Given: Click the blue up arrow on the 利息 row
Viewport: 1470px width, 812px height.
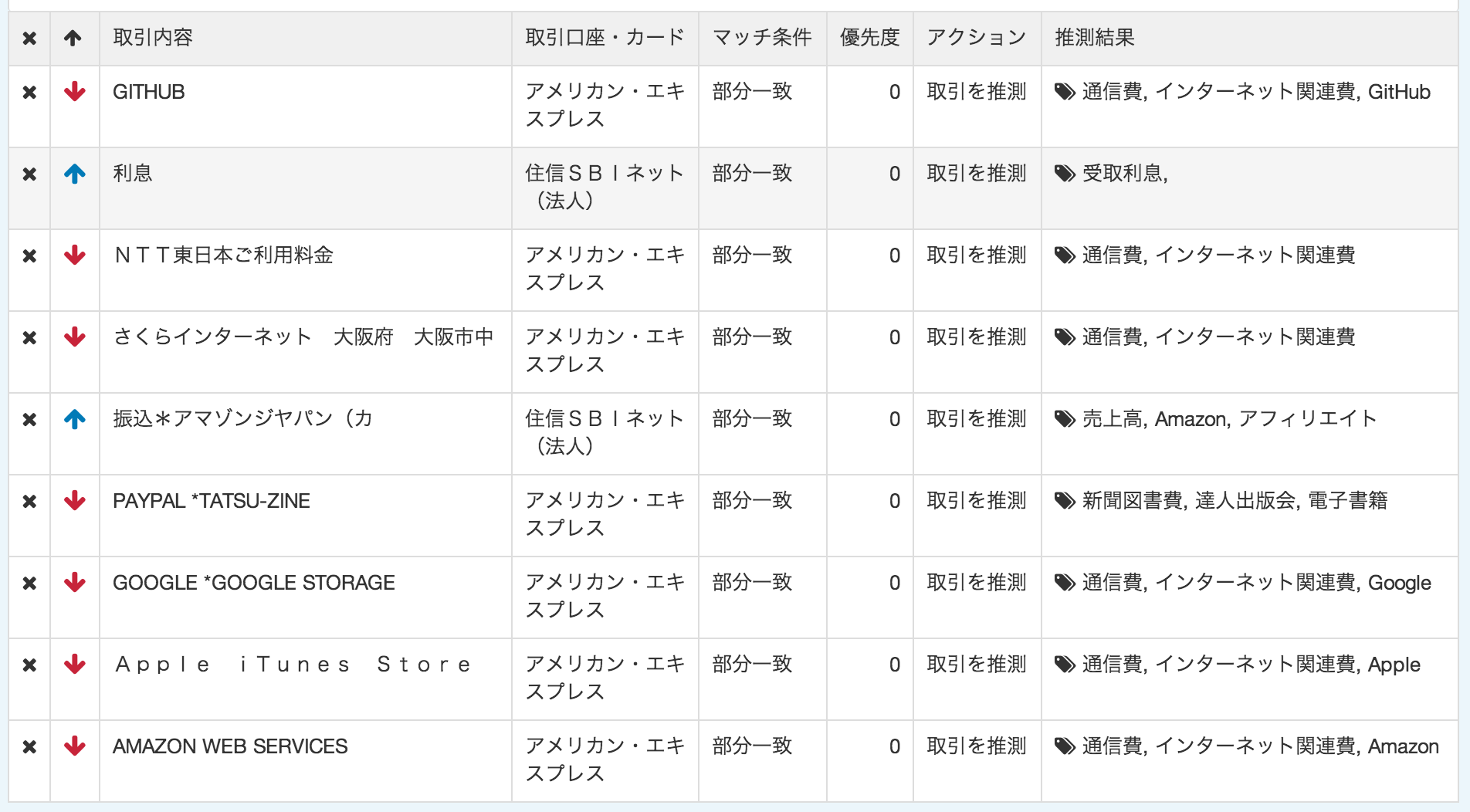Looking at the screenshot, I should 74,174.
